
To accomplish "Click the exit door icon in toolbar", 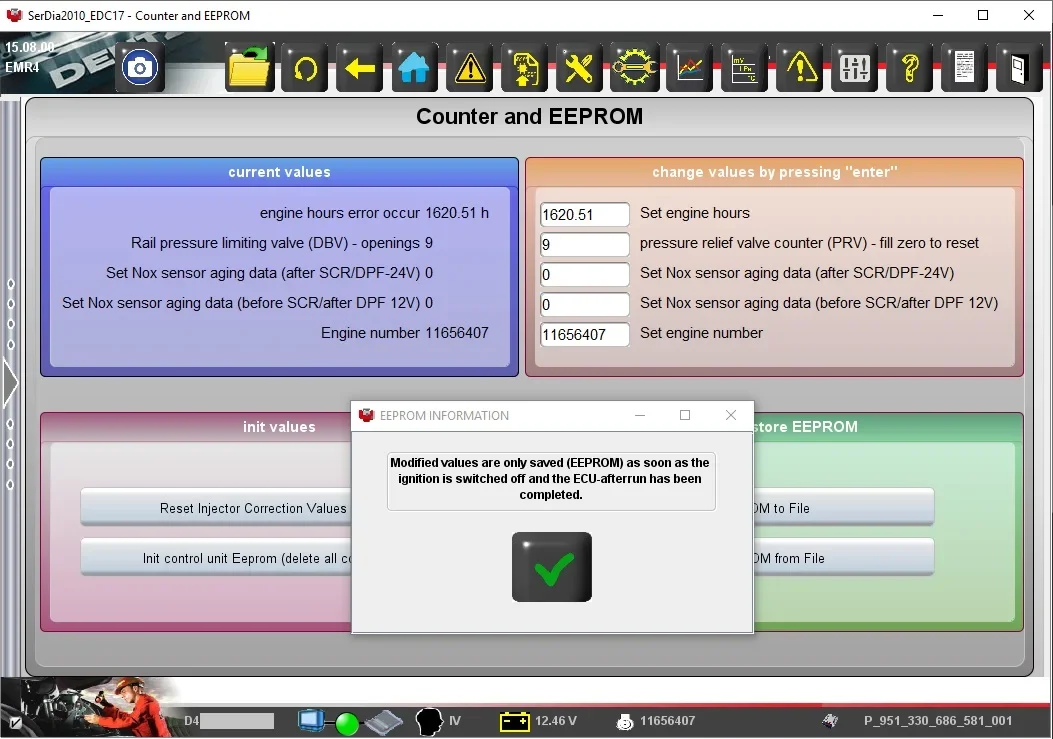I will (1019, 68).
